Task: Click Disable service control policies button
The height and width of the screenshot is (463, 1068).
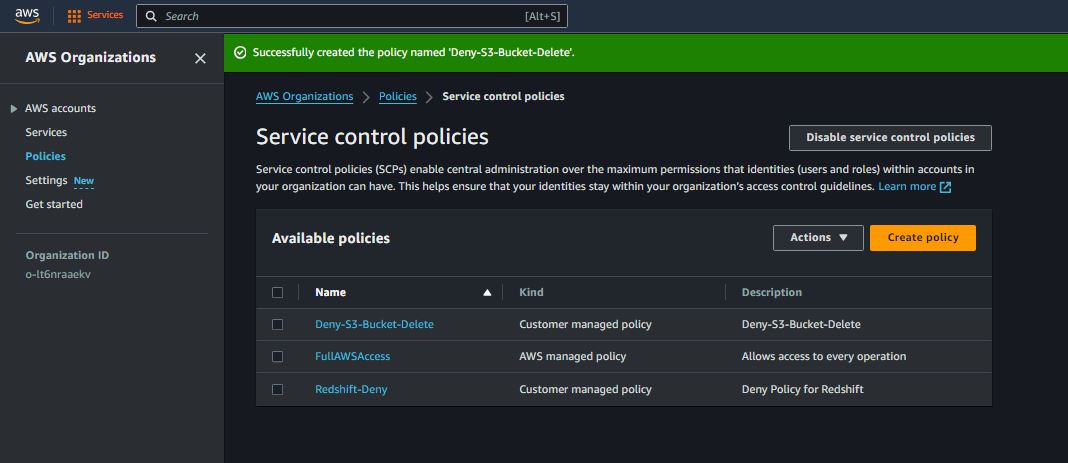Action: (x=890, y=138)
